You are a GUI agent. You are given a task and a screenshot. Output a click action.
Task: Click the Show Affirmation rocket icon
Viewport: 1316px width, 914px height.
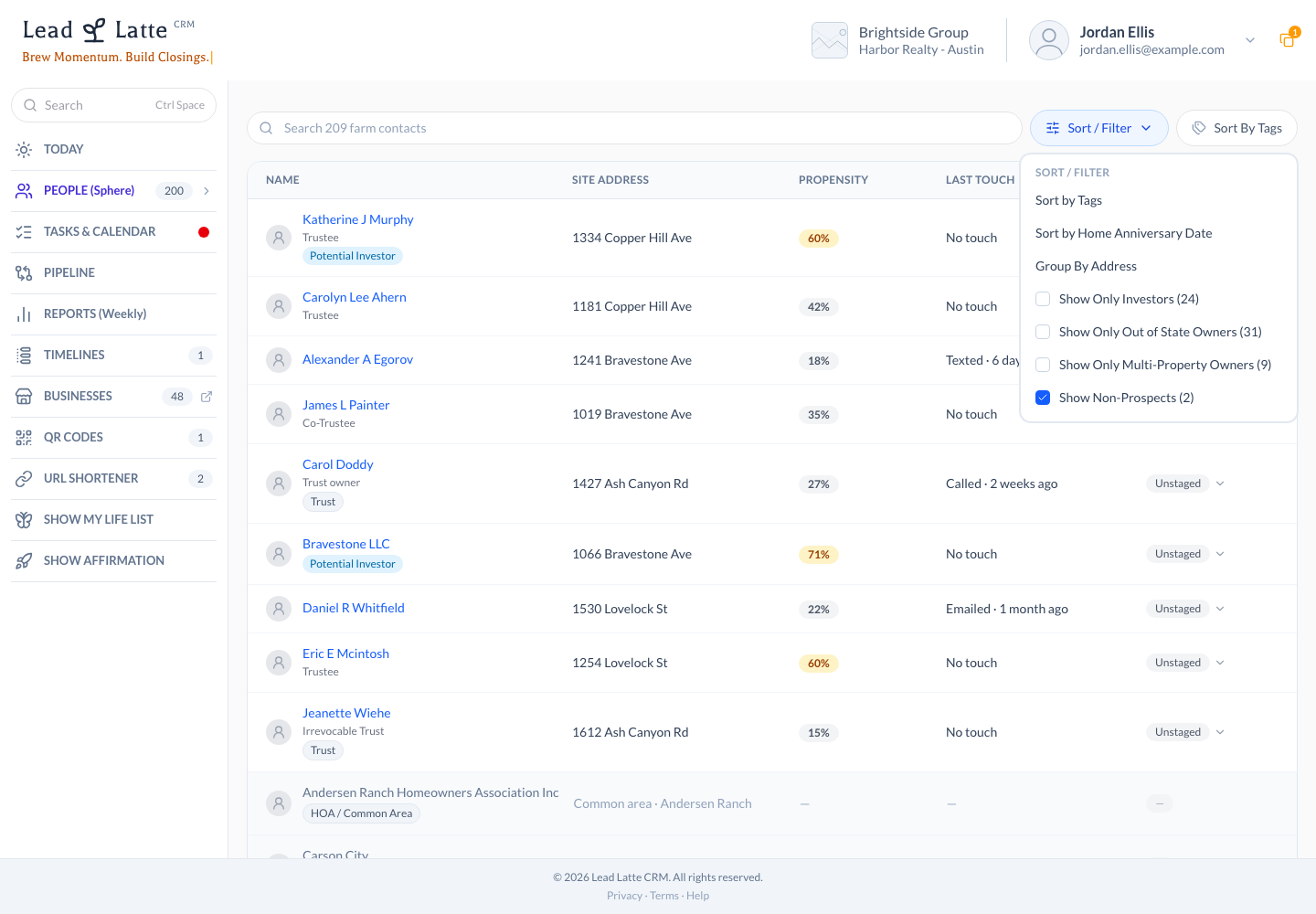tap(24, 561)
